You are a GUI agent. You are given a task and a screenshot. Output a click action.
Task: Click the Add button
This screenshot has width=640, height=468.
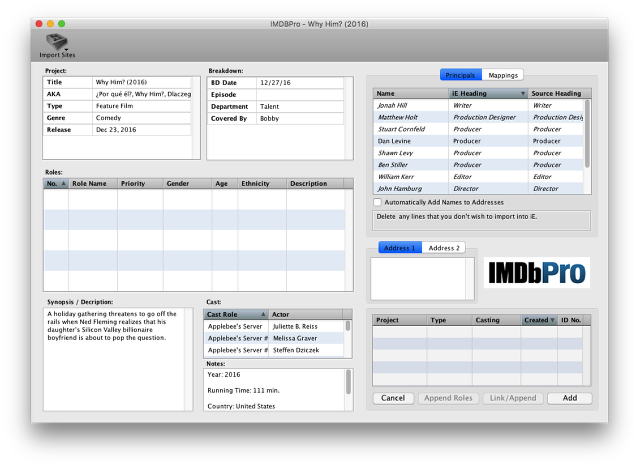(569, 398)
